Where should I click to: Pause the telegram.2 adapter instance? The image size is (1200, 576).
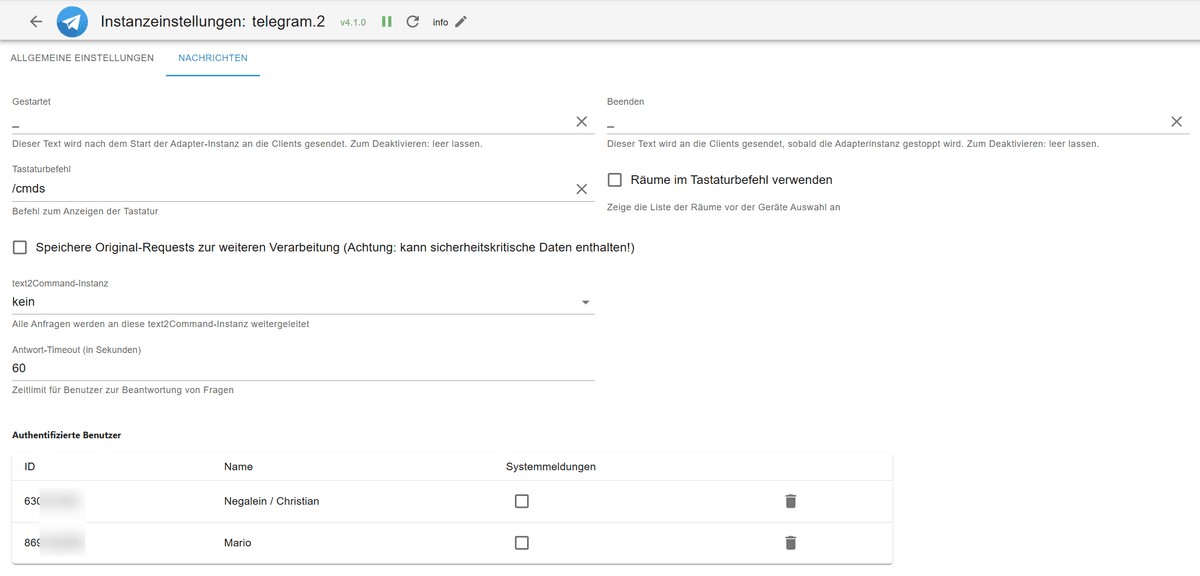(387, 21)
